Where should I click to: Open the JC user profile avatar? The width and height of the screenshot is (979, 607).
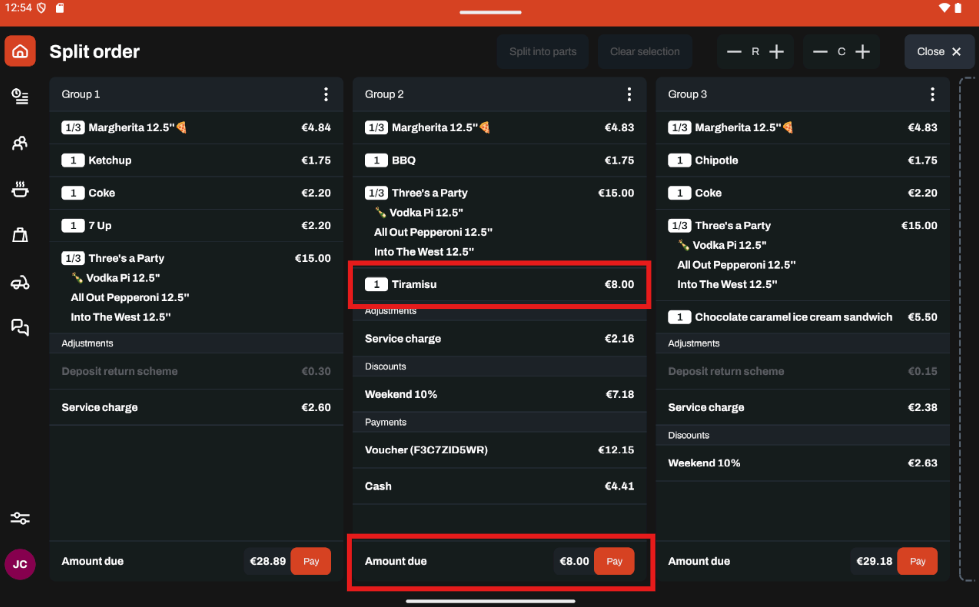point(20,564)
